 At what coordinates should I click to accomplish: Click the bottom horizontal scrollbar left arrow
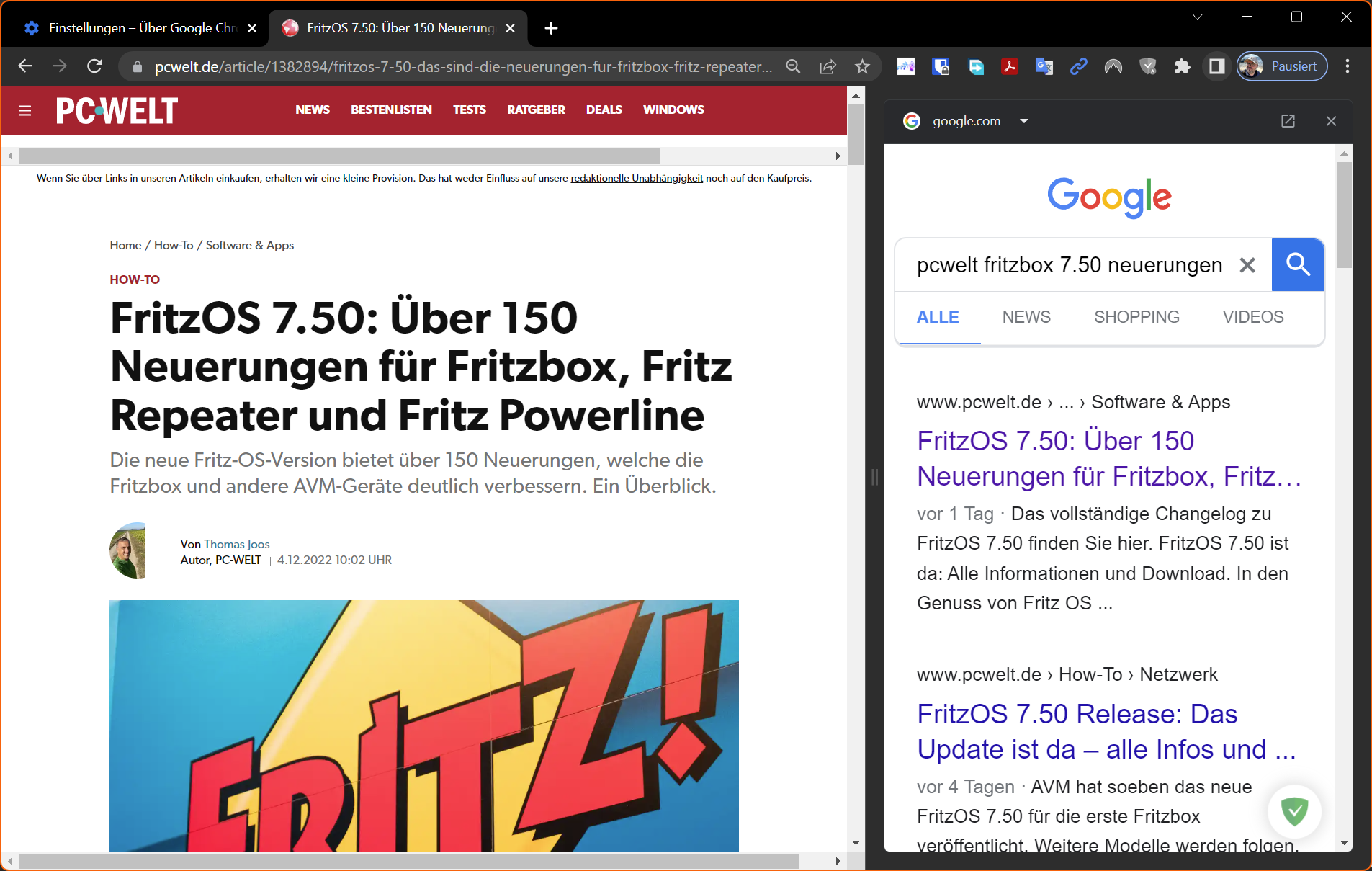[x=10, y=861]
